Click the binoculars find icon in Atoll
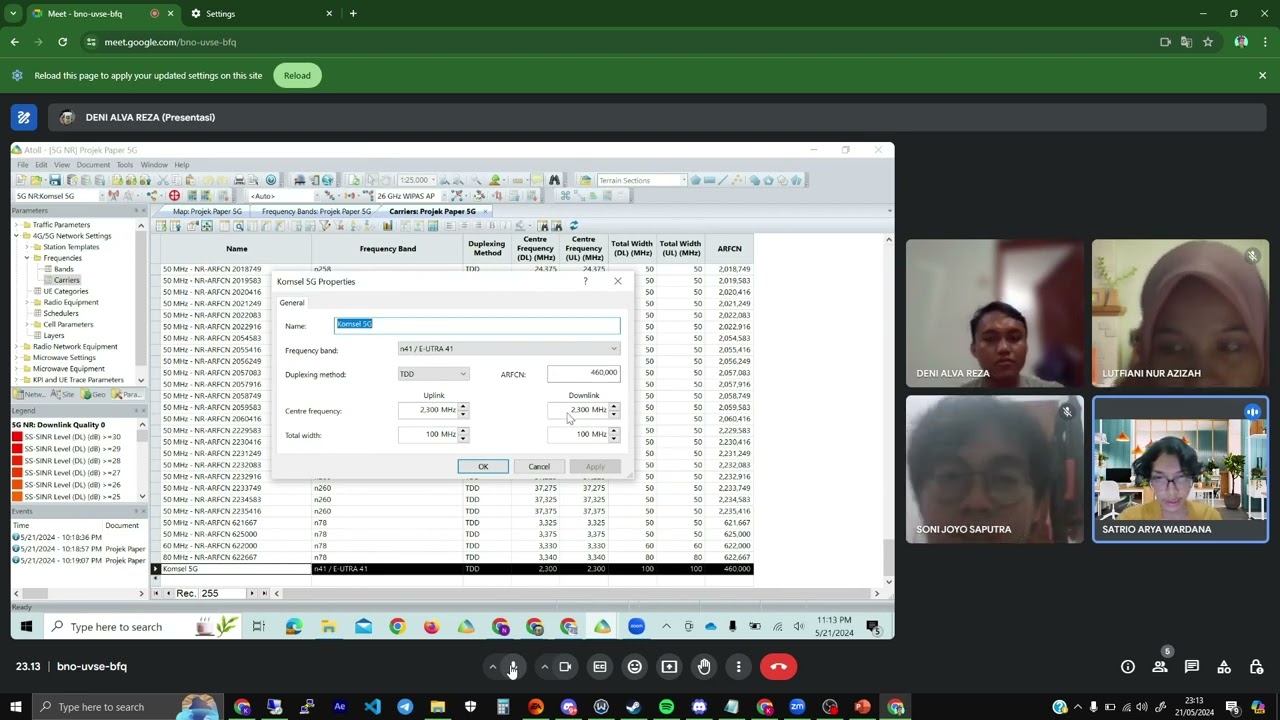Viewport: 1280px width, 720px height. pos(554,180)
